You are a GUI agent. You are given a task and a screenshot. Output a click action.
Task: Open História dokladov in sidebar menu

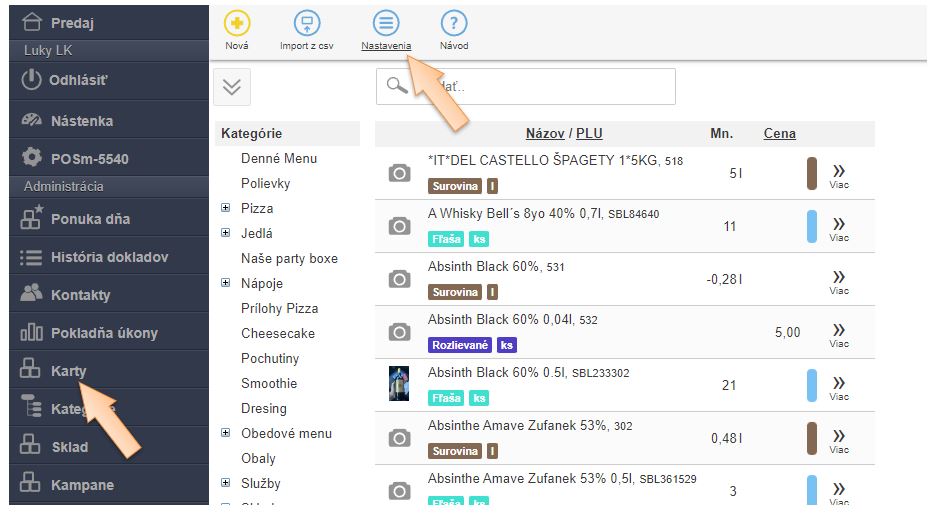point(108,257)
